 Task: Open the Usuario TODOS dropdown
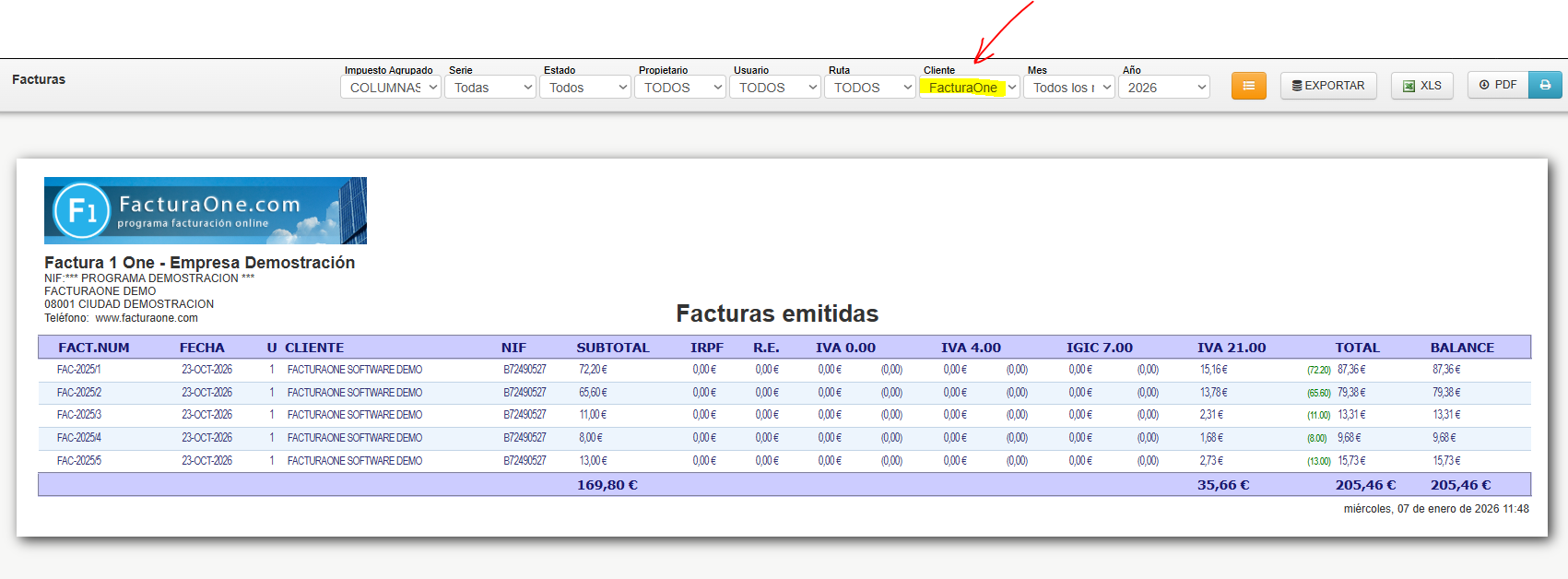[x=775, y=87]
